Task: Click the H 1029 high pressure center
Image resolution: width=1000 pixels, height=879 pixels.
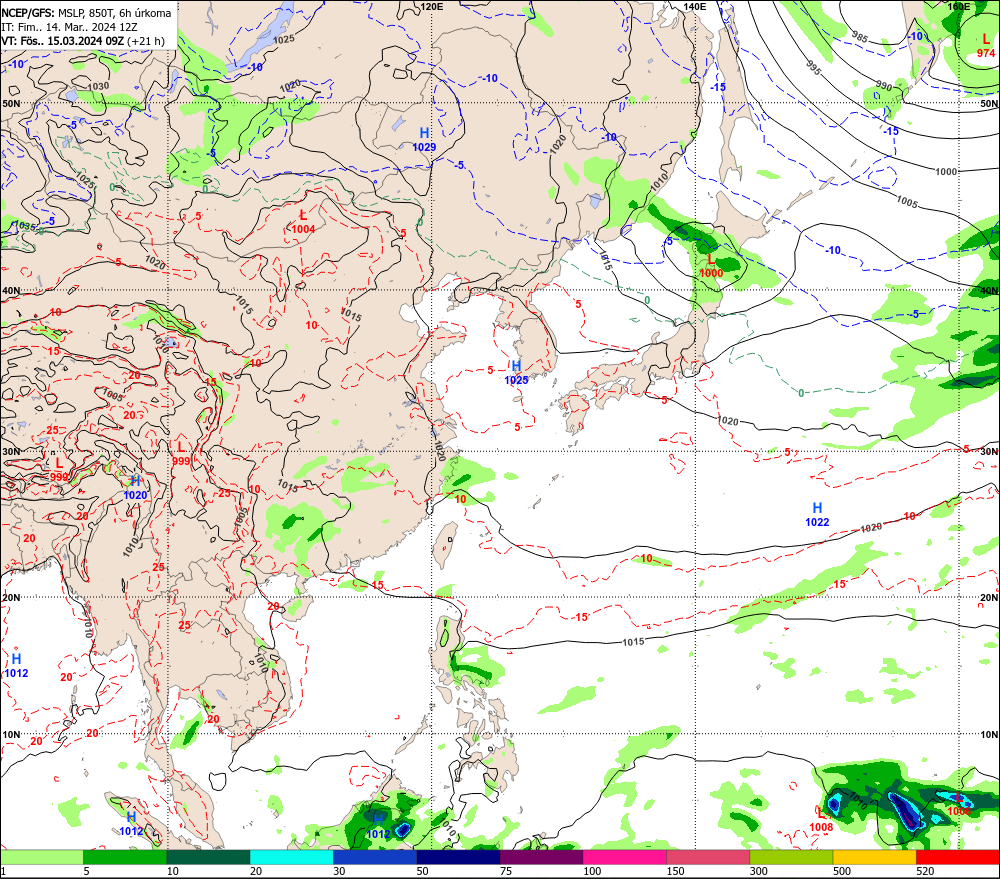Action: pyautogui.click(x=424, y=140)
